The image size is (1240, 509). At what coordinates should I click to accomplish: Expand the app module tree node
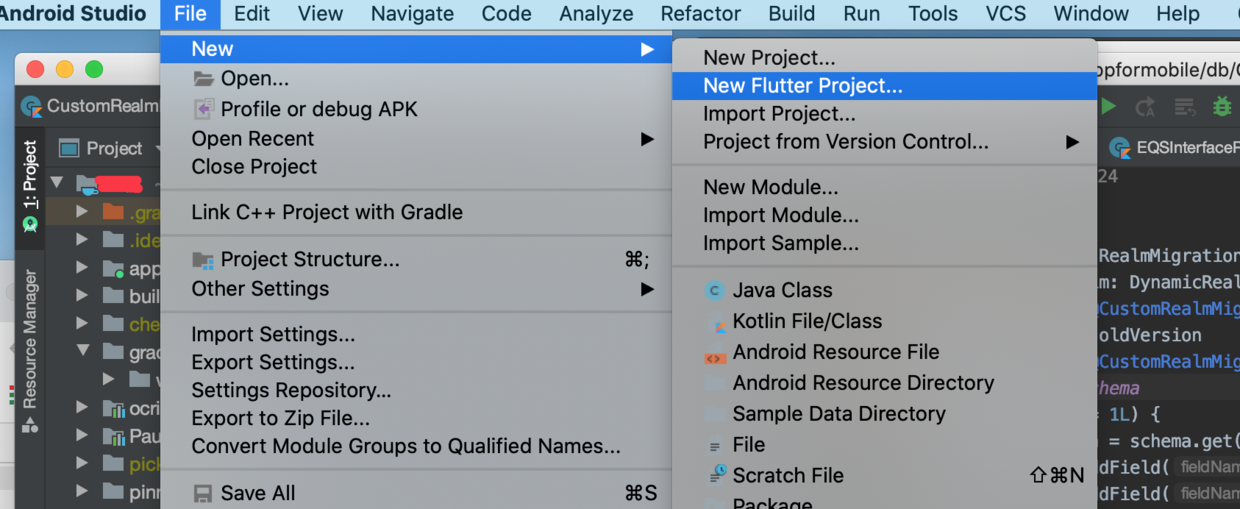tap(83, 268)
